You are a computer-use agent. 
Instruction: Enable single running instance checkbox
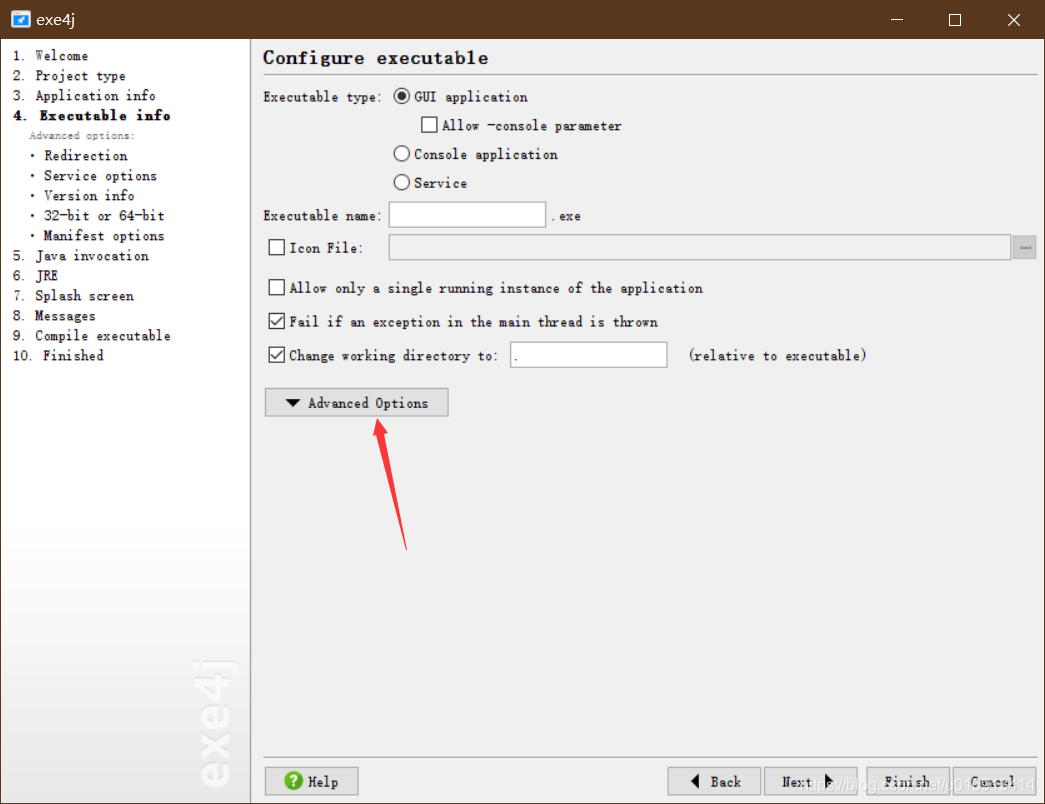coord(277,287)
